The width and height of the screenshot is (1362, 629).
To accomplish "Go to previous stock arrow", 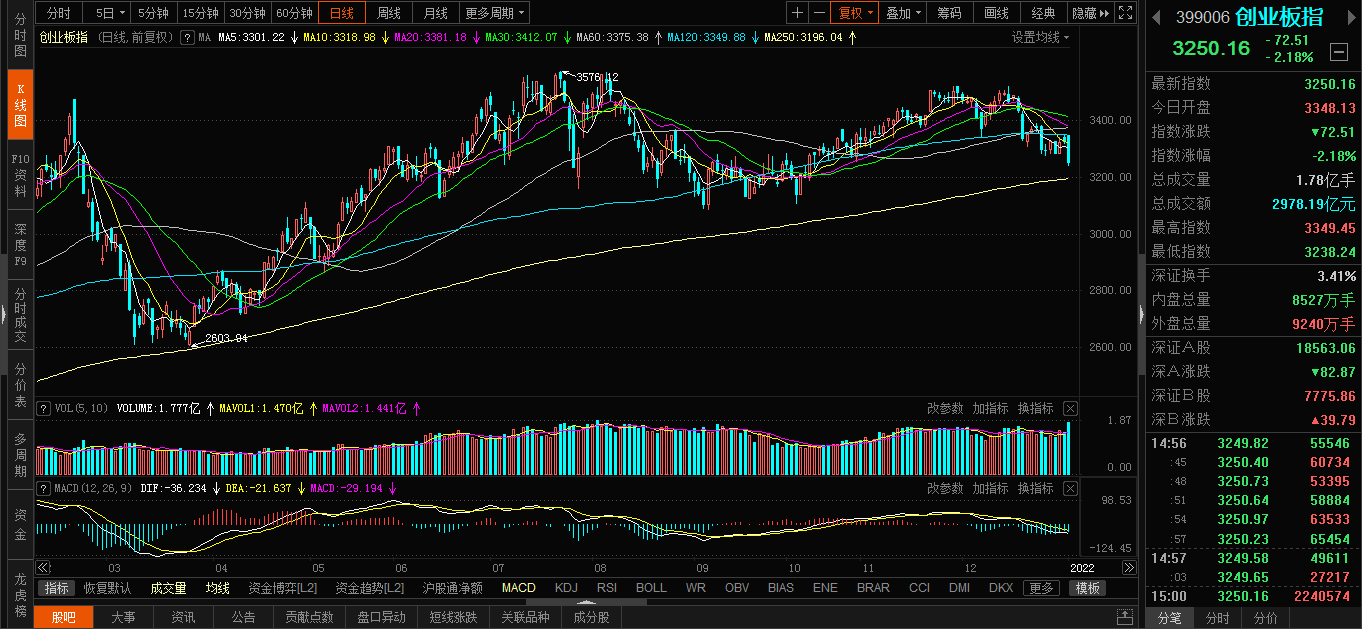I will click(1156, 16).
